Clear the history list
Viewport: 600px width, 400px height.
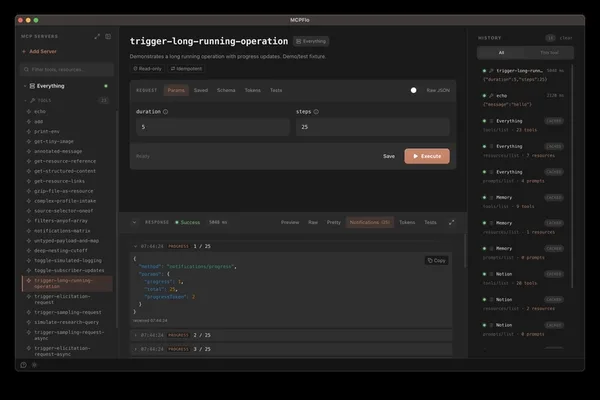tap(566, 38)
